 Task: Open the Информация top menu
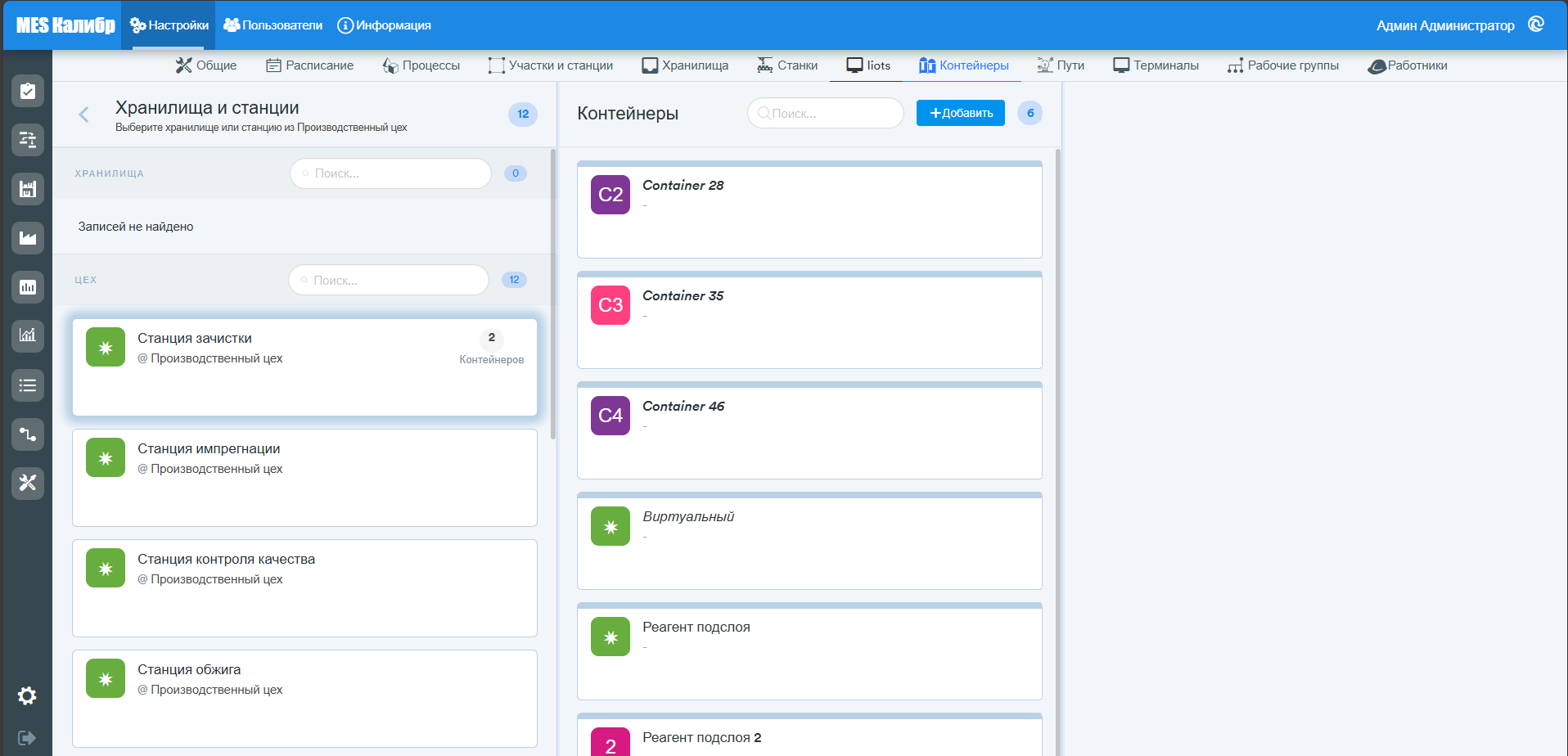(385, 25)
